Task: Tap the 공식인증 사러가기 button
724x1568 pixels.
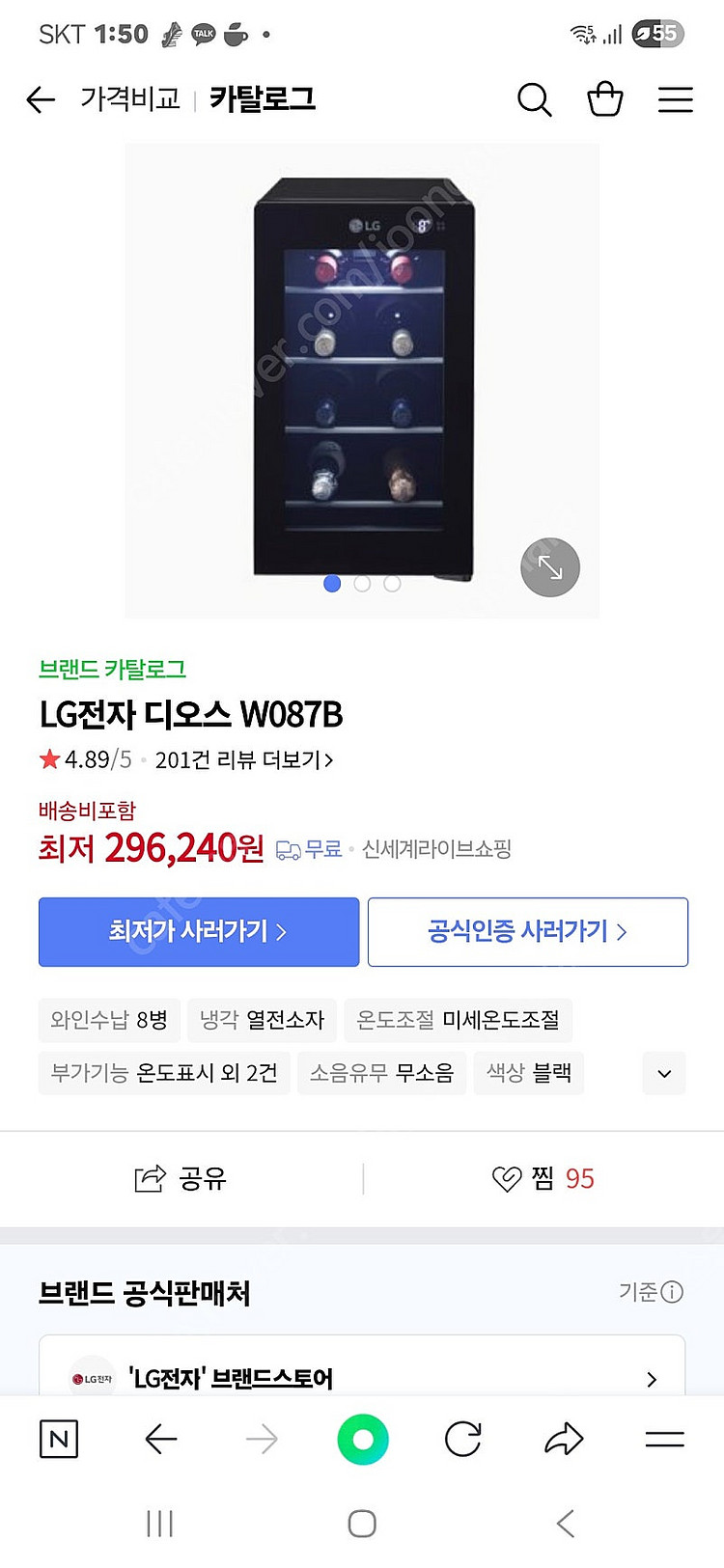Action: point(528,932)
